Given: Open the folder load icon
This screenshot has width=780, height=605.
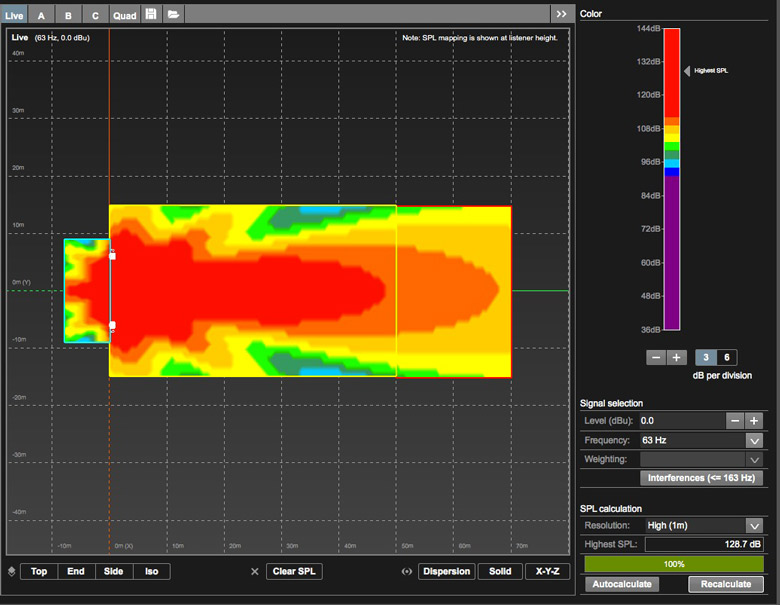Looking at the screenshot, I should (x=173, y=14).
